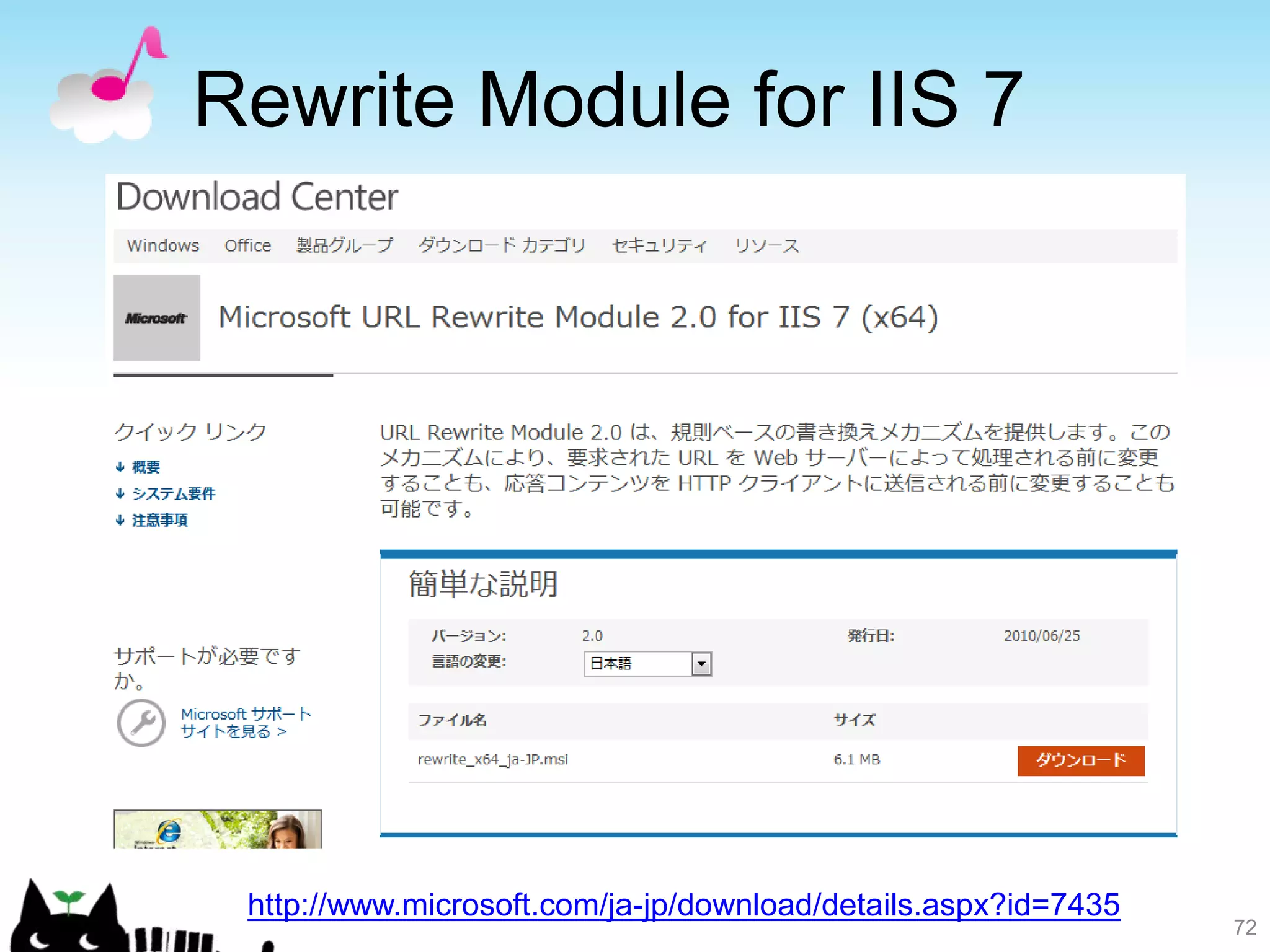Click the version value 2.0

click(x=592, y=636)
